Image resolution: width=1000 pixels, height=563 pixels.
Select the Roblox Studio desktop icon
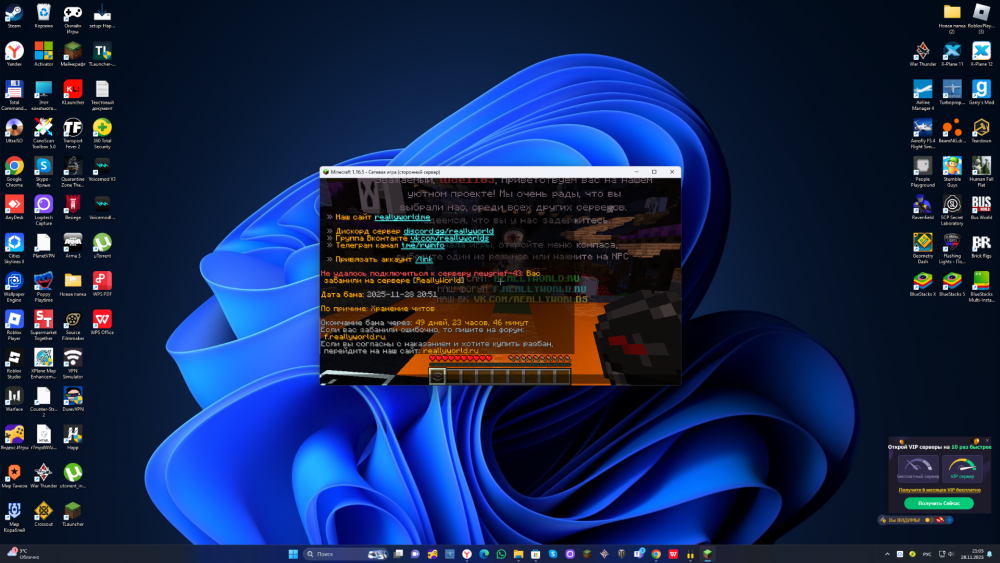[14, 362]
